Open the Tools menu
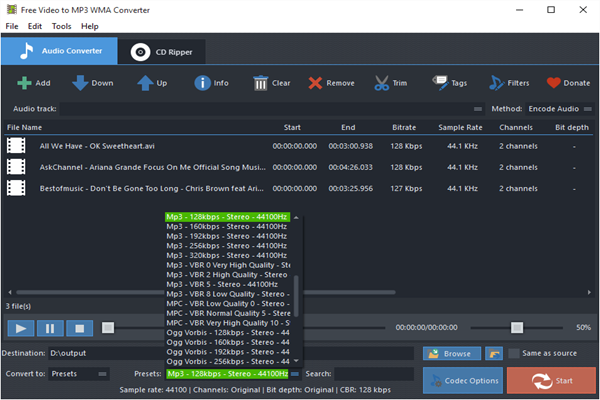 (62, 26)
